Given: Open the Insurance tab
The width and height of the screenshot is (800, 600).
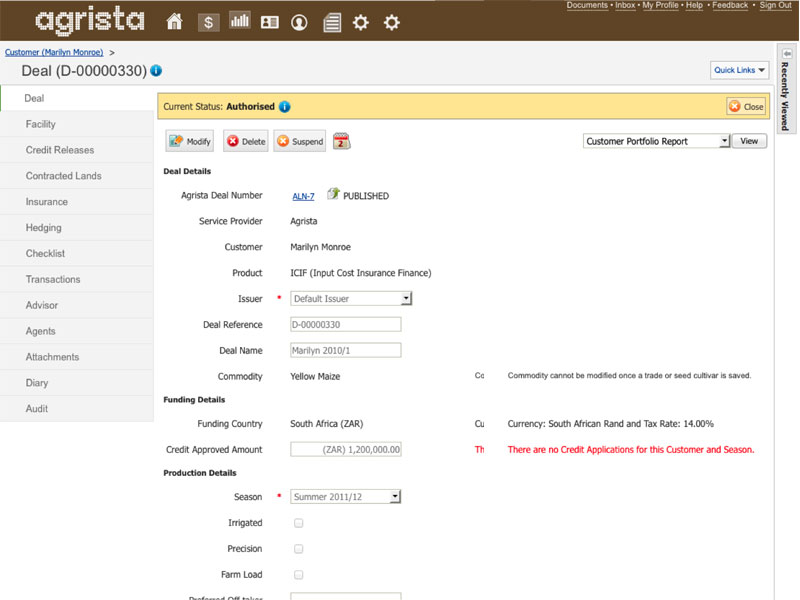Looking at the screenshot, I should (77, 202).
